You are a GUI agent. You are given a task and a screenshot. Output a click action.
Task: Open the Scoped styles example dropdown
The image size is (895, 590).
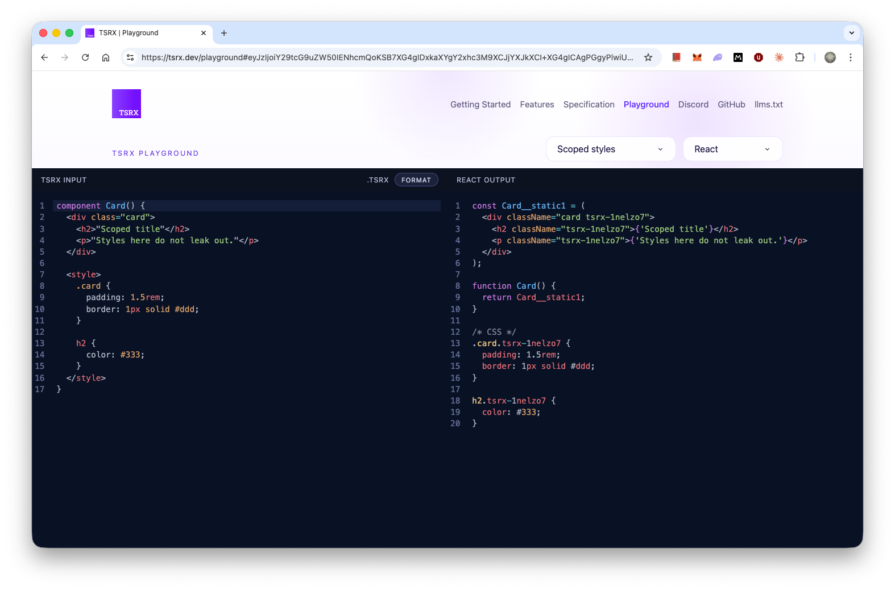[x=610, y=149]
